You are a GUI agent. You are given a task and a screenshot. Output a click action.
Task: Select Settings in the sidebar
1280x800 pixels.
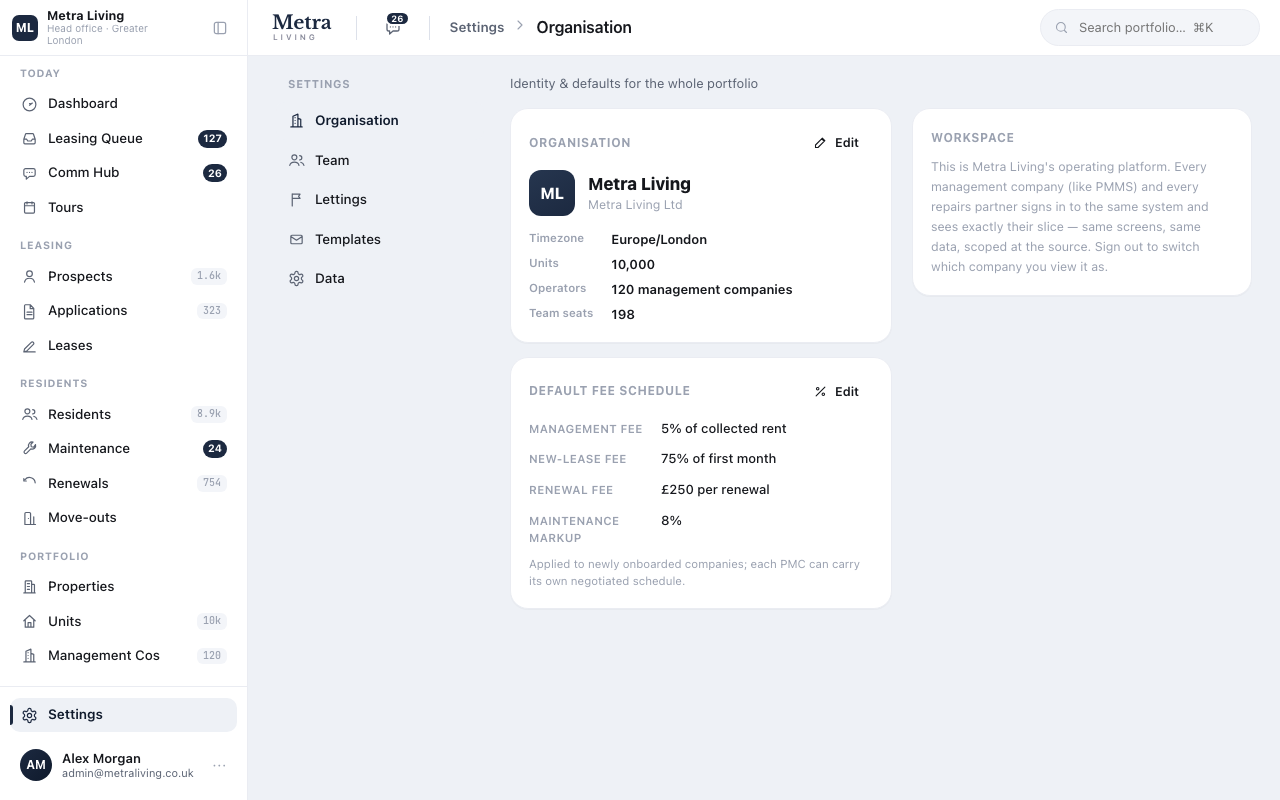point(124,715)
